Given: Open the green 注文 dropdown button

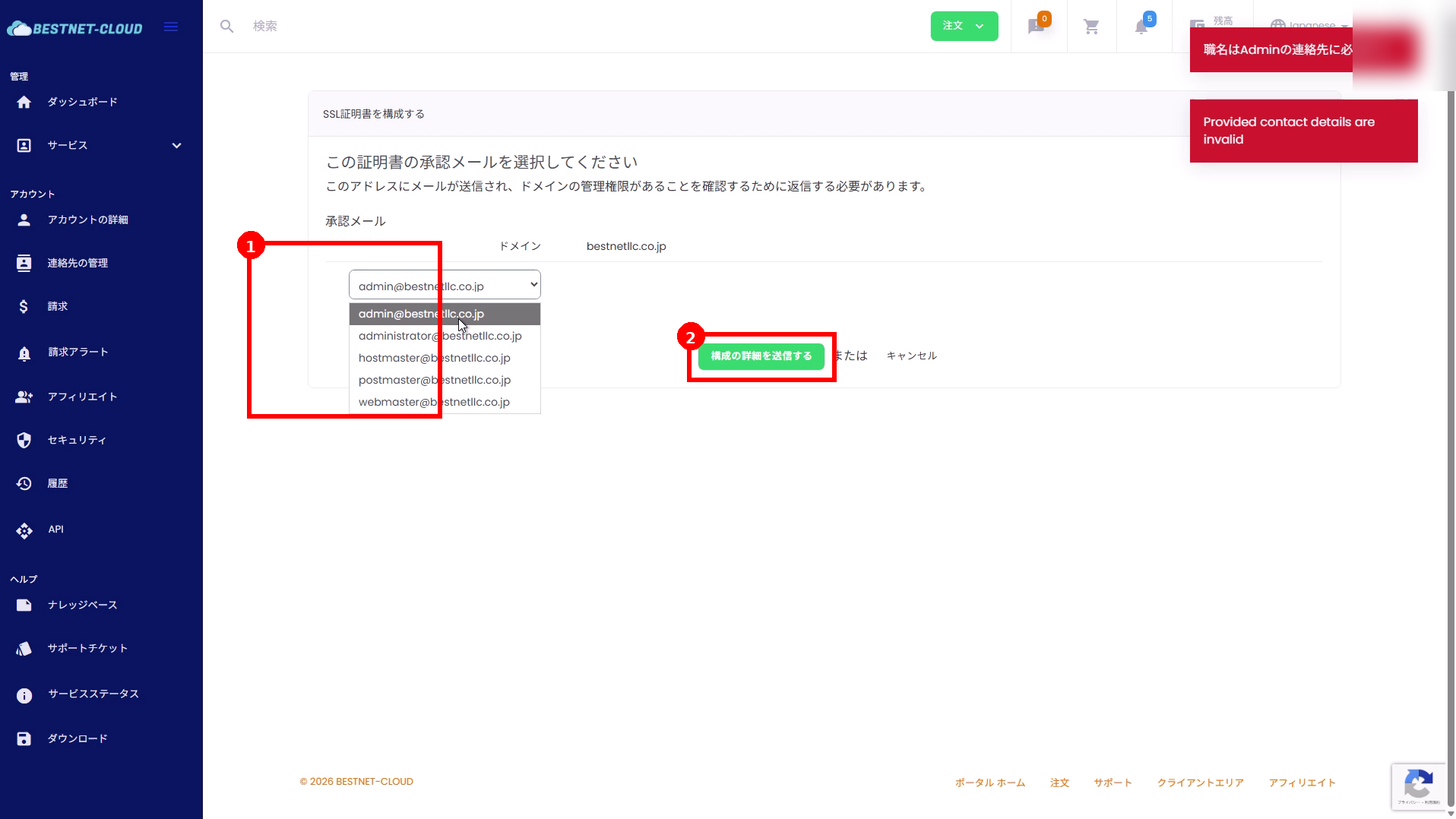Looking at the screenshot, I should [x=964, y=27].
